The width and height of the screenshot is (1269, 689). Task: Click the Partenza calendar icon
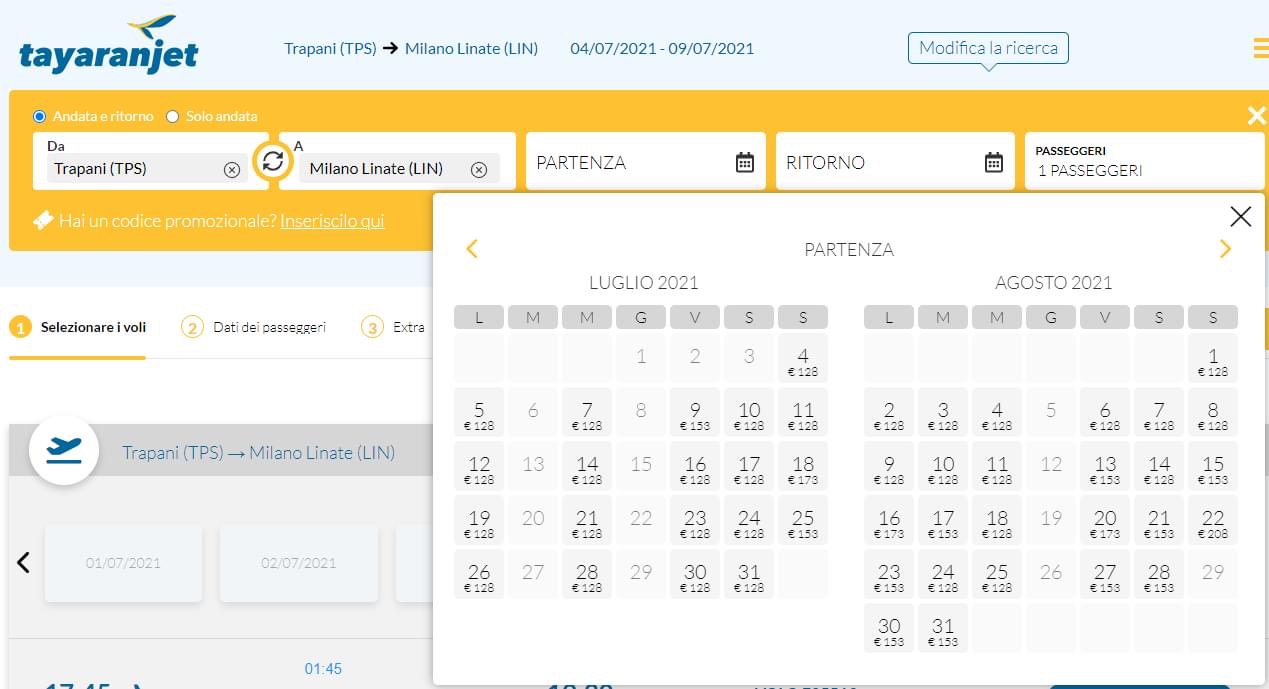pyautogui.click(x=745, y=162)
